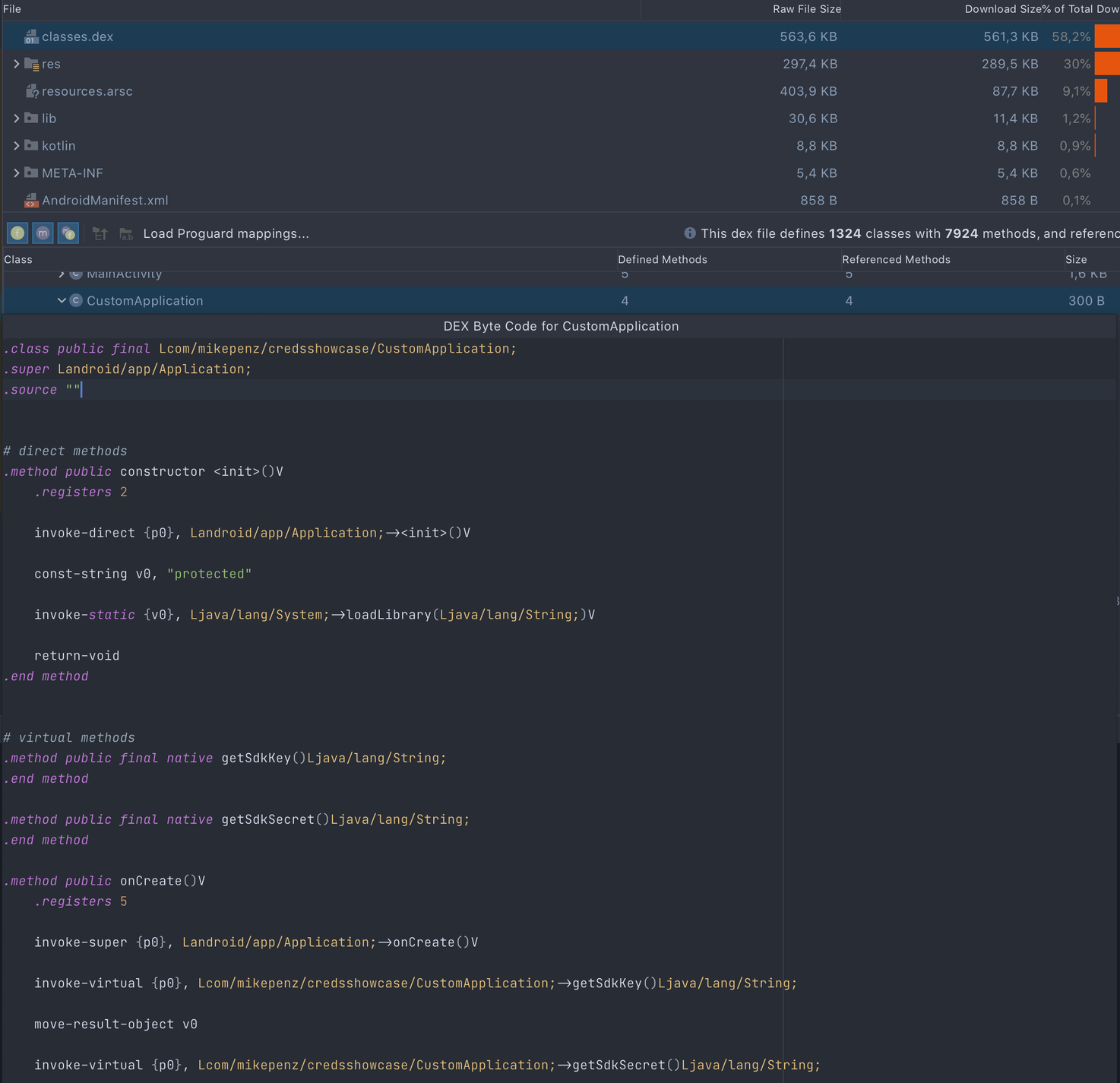
Task: Select resources.arsc in file list
Action: 560,91
